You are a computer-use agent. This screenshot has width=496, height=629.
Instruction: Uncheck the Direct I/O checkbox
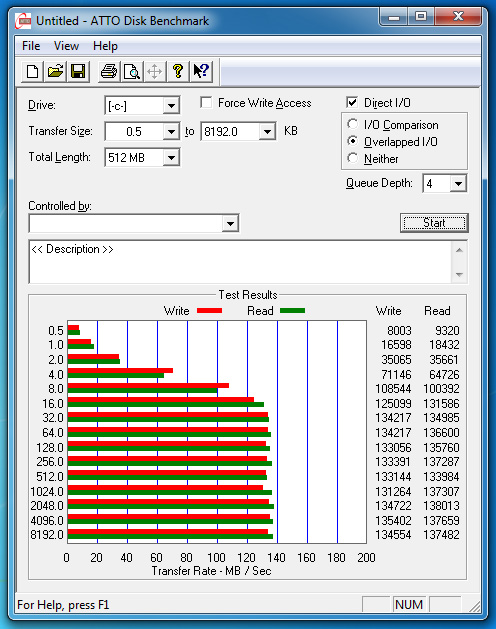pyautogui.click(x=352, y=103)
